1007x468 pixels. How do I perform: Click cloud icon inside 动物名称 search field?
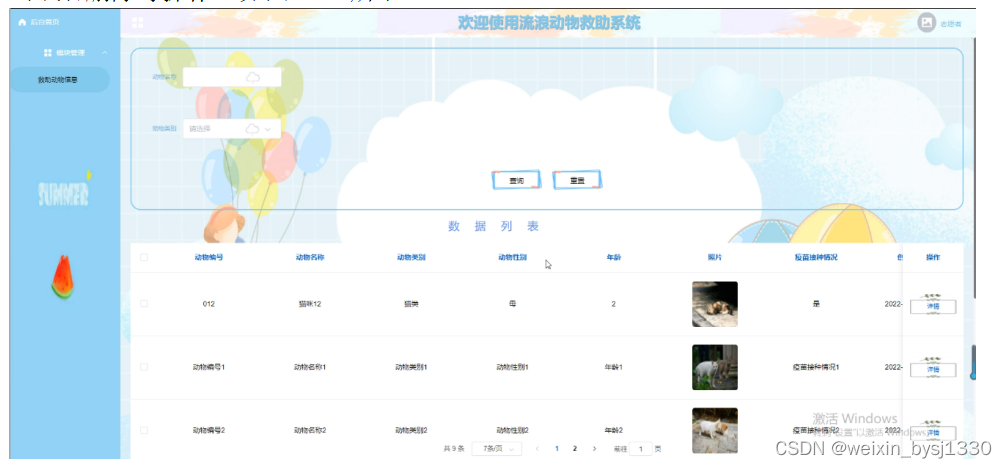253,78
